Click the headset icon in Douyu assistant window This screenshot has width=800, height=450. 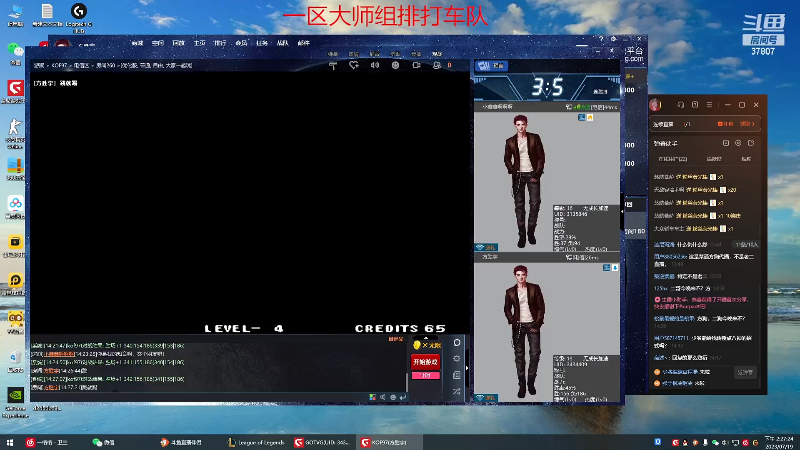681,105
